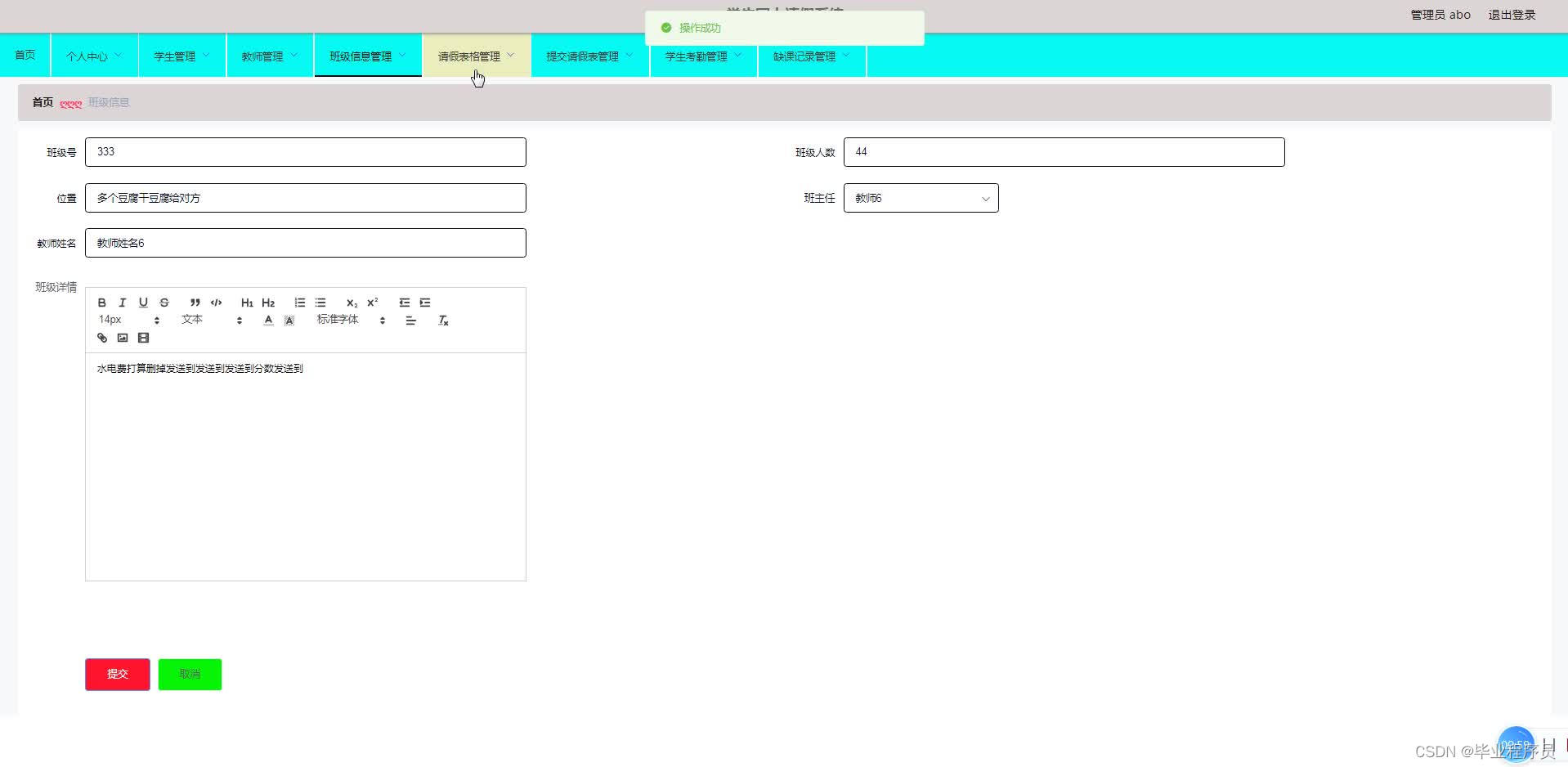Screen dimensions: 1568x767
Task: Insert a video in the editor
Action: tap(143, 338)
